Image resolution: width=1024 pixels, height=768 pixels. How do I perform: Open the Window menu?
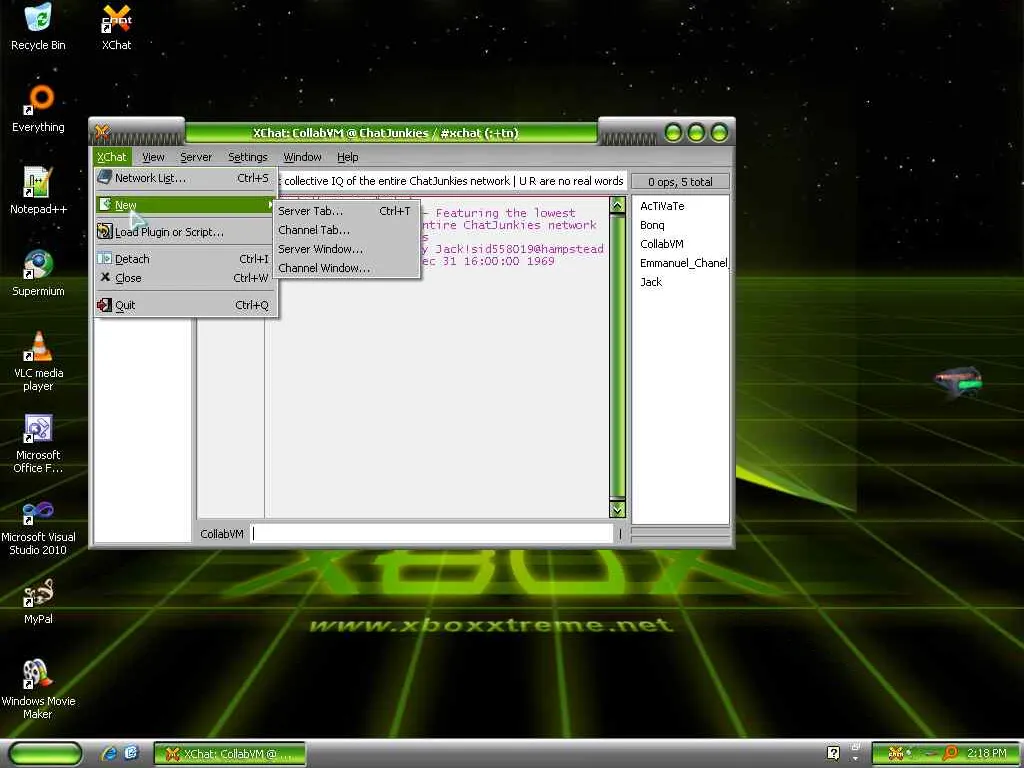pyautogui.click(x=302, y=157)
